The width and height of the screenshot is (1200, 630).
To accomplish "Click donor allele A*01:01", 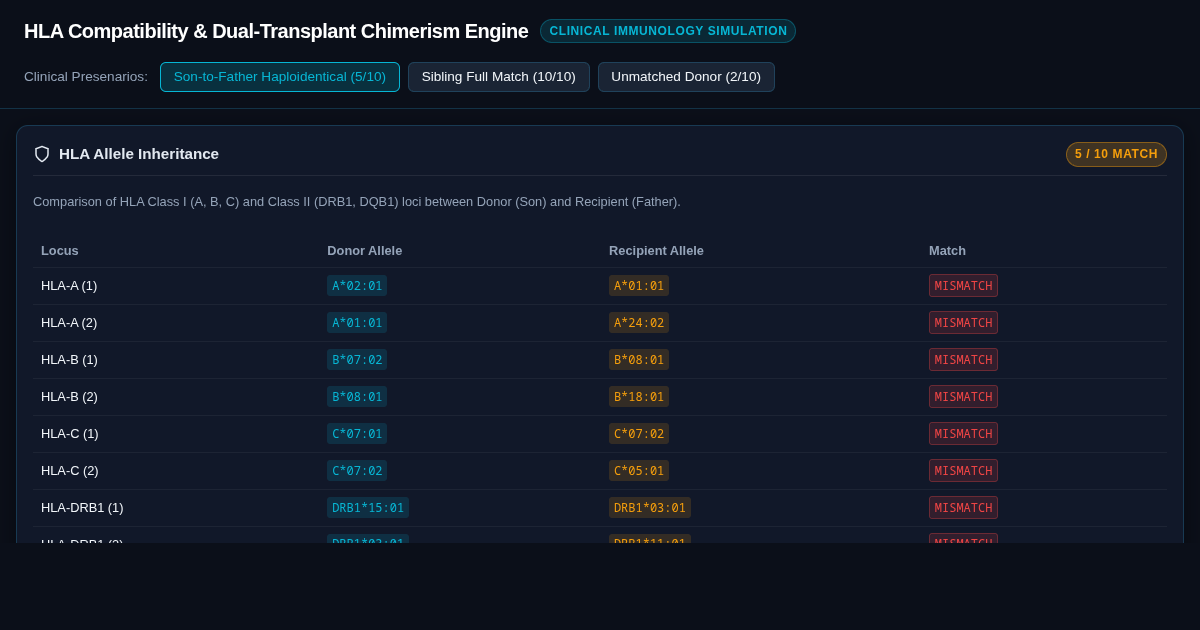I will coord(357,323).
